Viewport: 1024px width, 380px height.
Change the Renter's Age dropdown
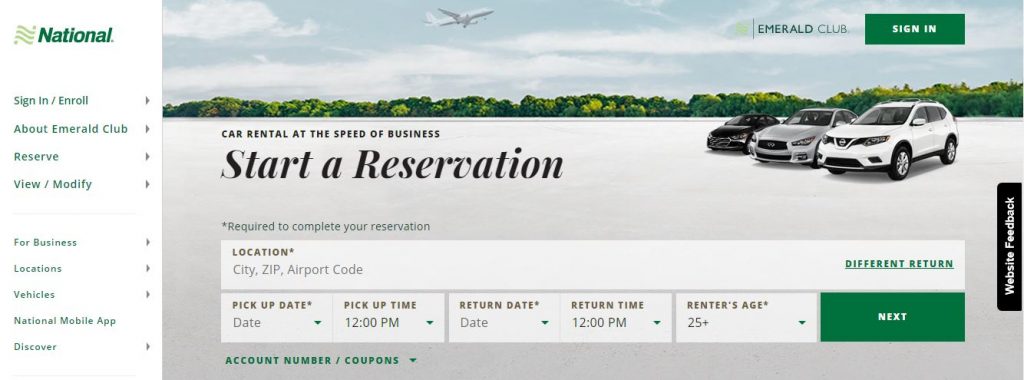[746, 317]
